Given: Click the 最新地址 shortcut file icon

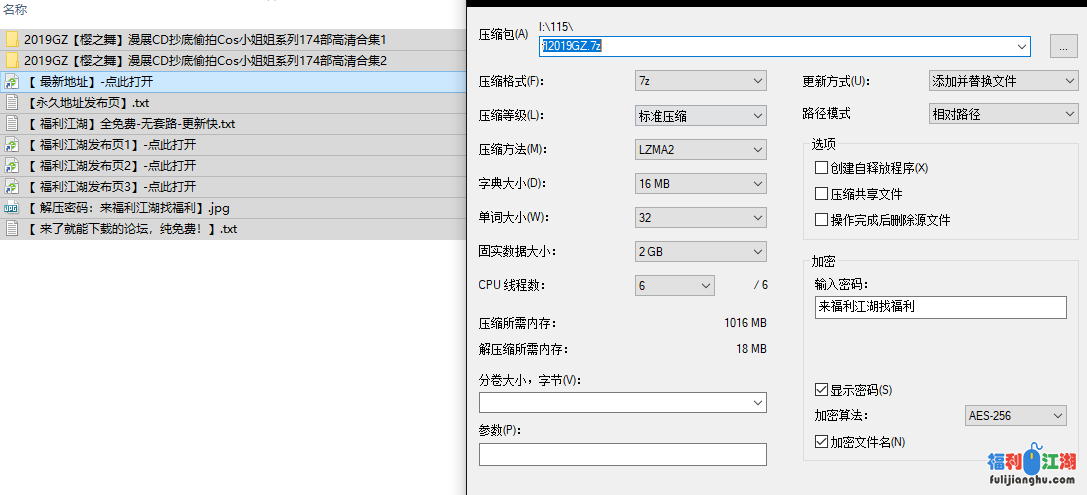Looking at the screenshot, I should click(12, 82).
